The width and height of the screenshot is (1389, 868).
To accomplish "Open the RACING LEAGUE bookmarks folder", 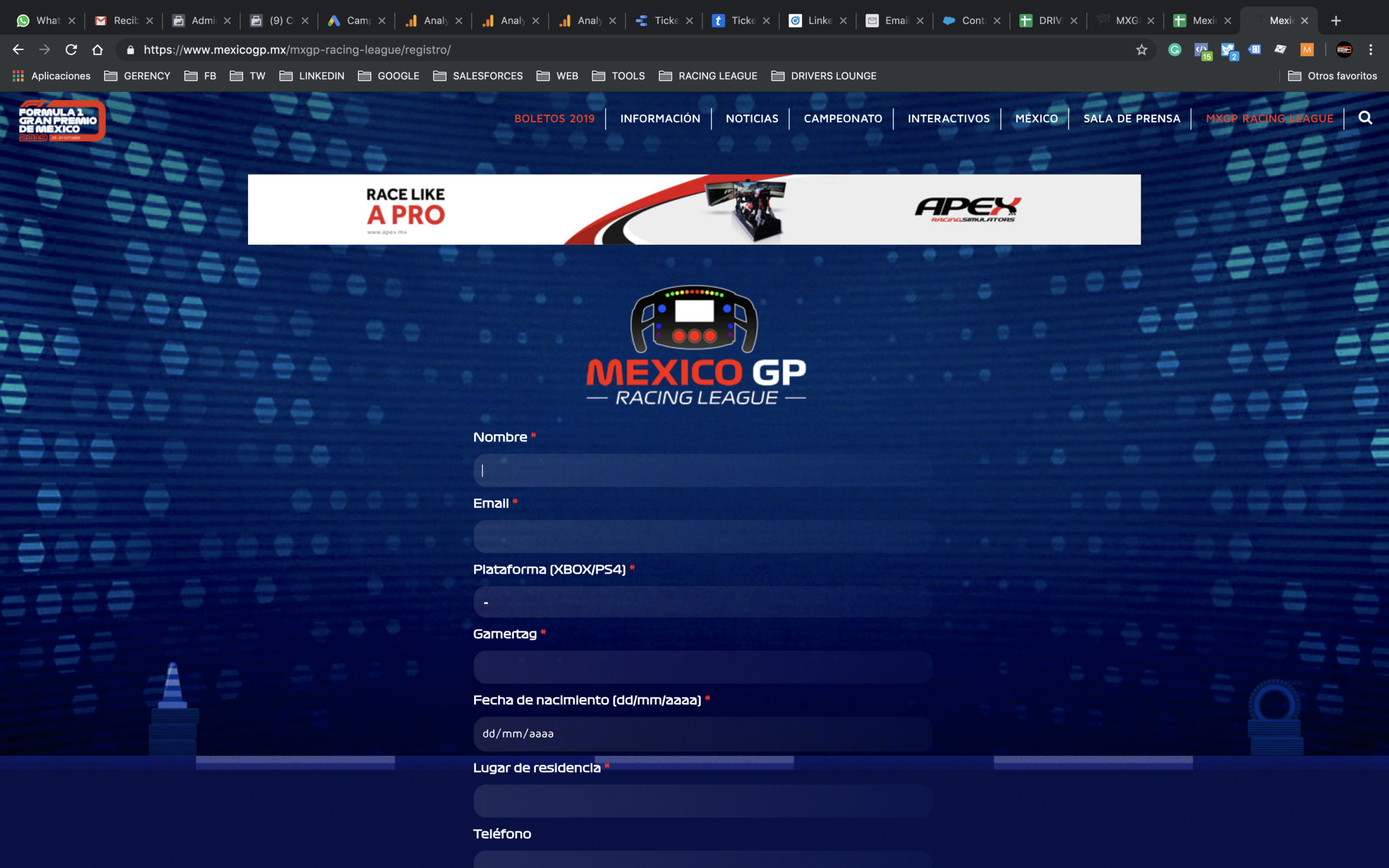I will 708,76.
